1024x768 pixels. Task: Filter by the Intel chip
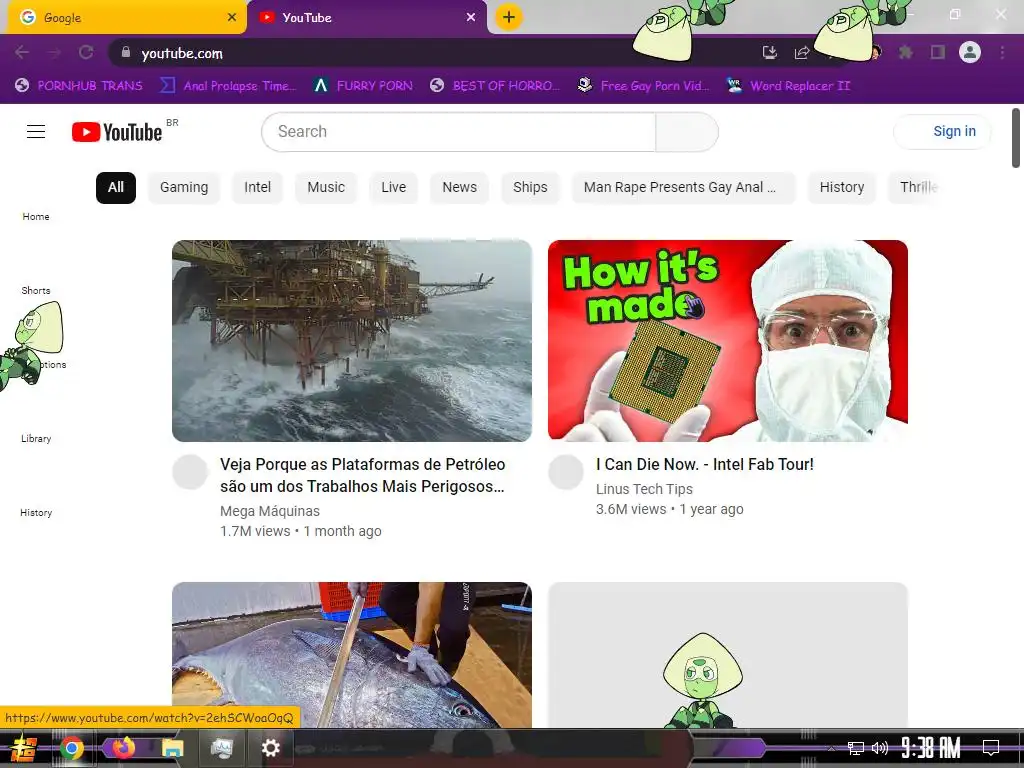[257, 187]
